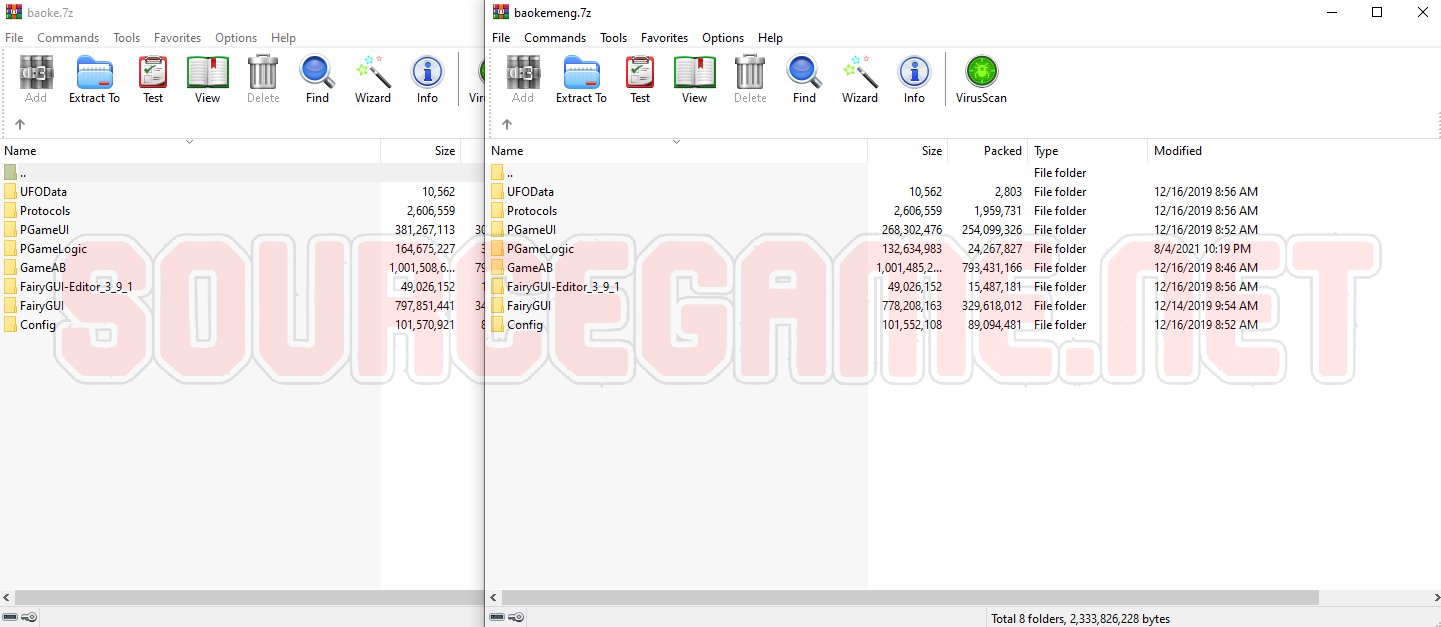Sort by Modified column header
This screenshot has width=1441, height=627.
pos(1177,151)
